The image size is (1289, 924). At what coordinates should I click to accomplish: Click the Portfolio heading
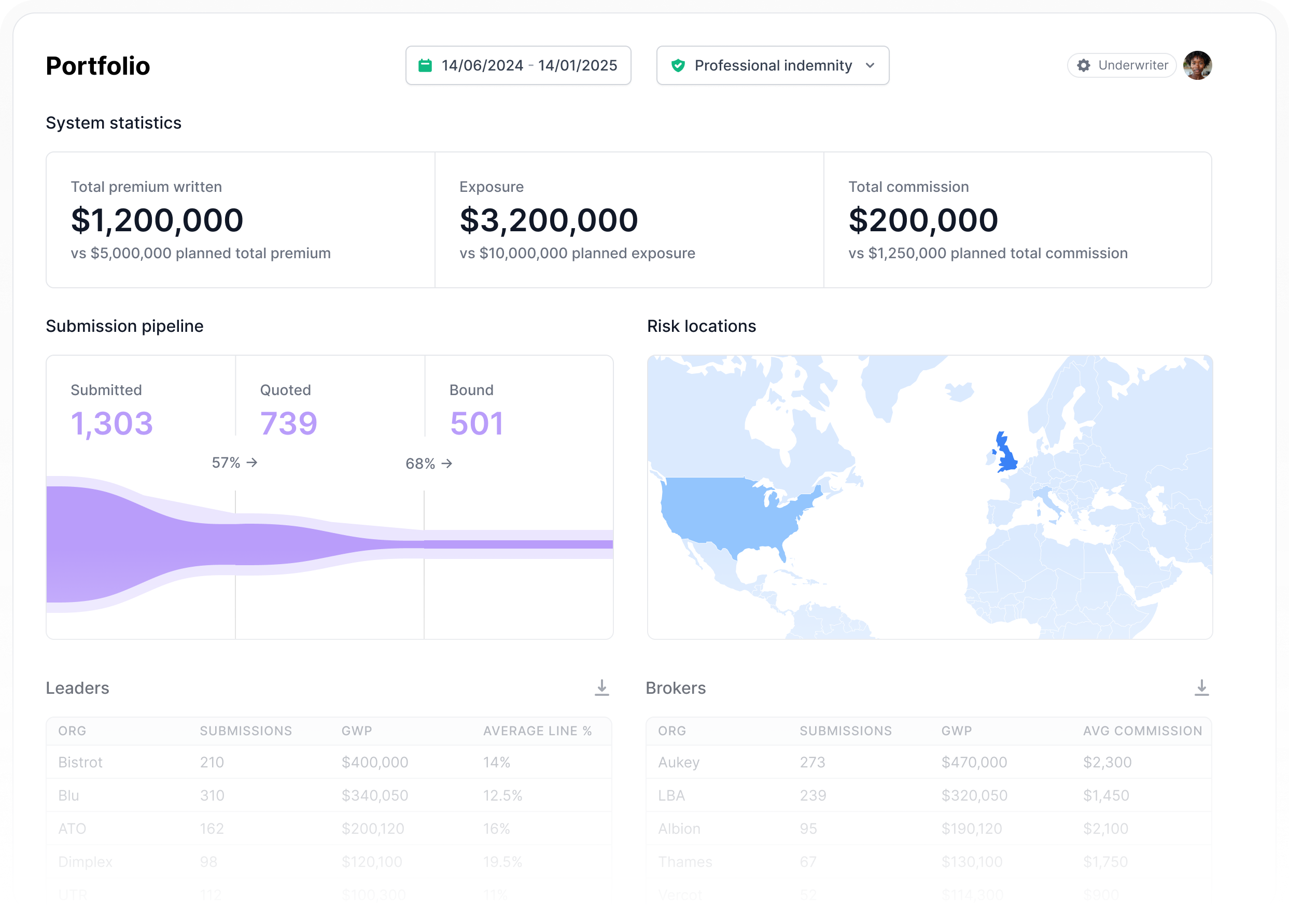98,65
